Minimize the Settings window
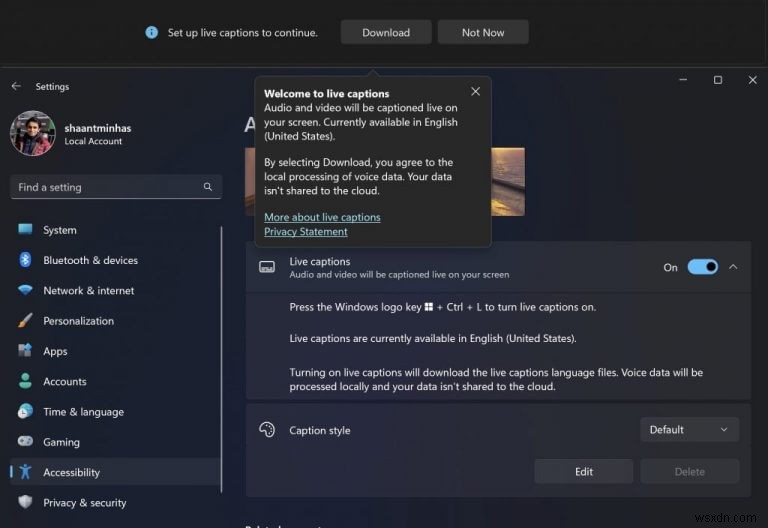Viewport: 768px width, 528px height. [x=683, y=79]
